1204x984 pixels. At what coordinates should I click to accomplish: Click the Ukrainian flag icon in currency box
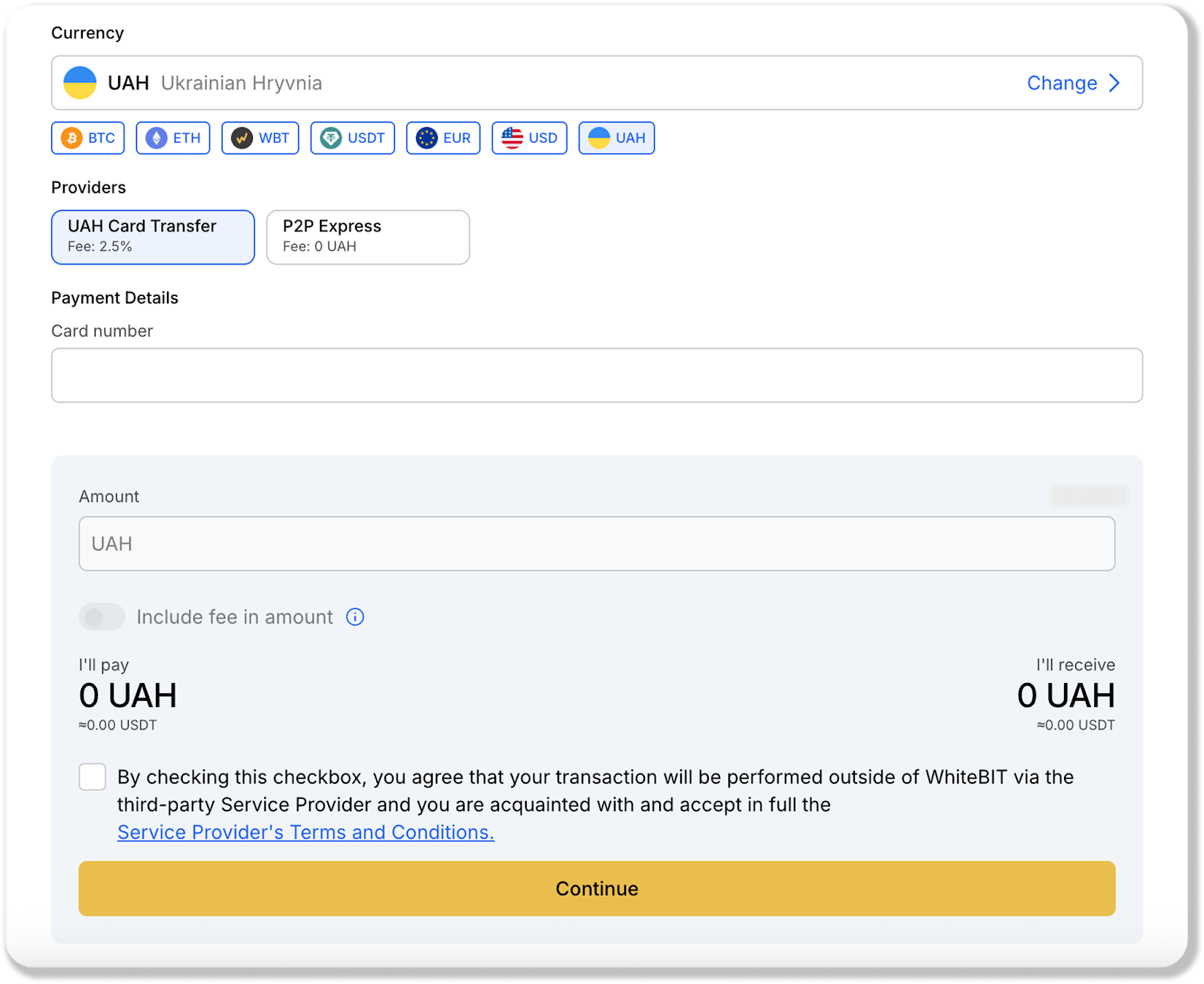(x=80, y=83)
